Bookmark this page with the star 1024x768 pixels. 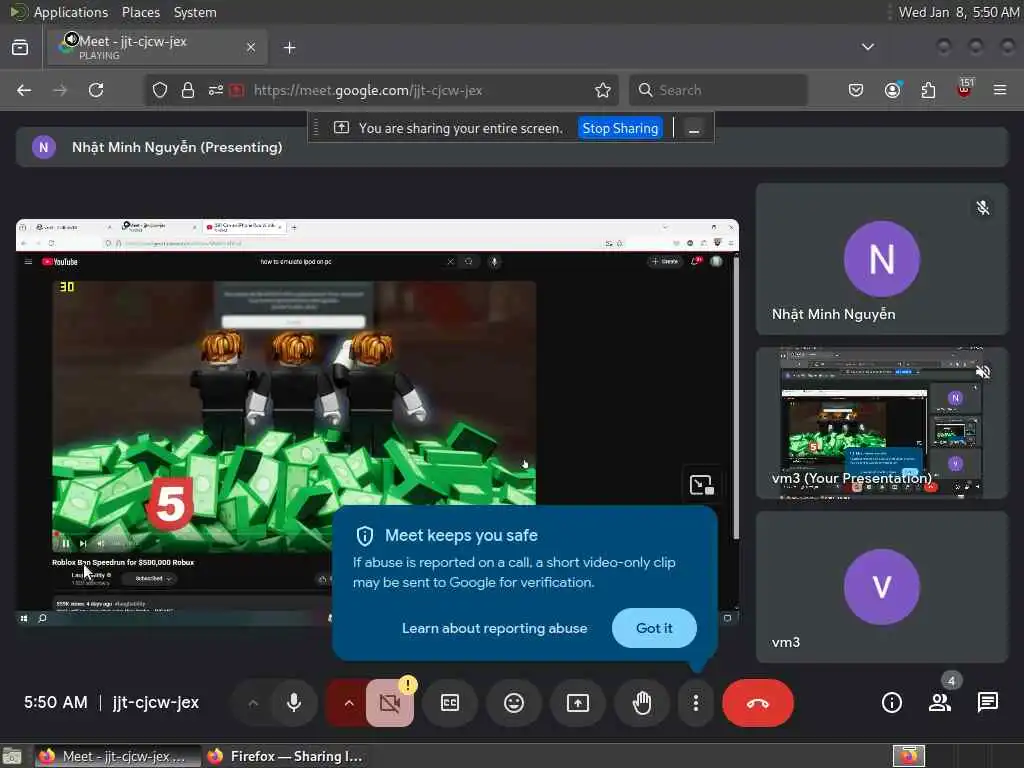(603, 90)
